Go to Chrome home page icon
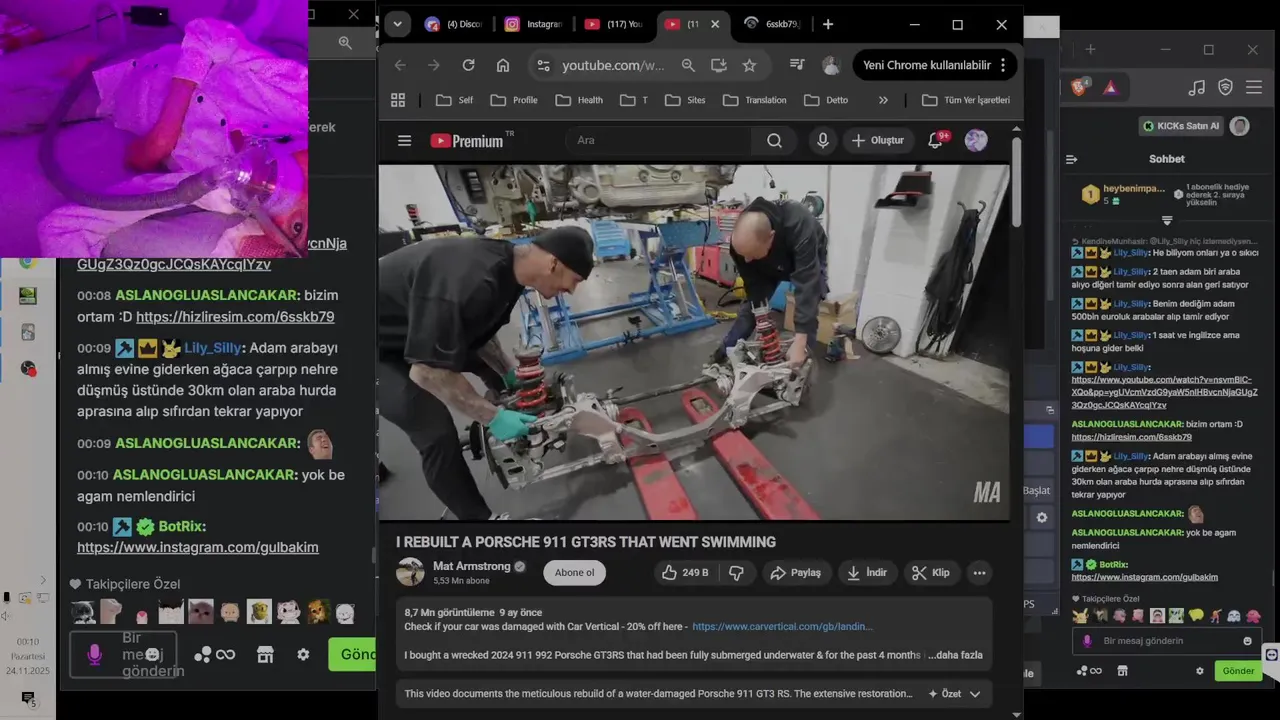Viewport: 1280px width, 720px height. tap(503, 65)
